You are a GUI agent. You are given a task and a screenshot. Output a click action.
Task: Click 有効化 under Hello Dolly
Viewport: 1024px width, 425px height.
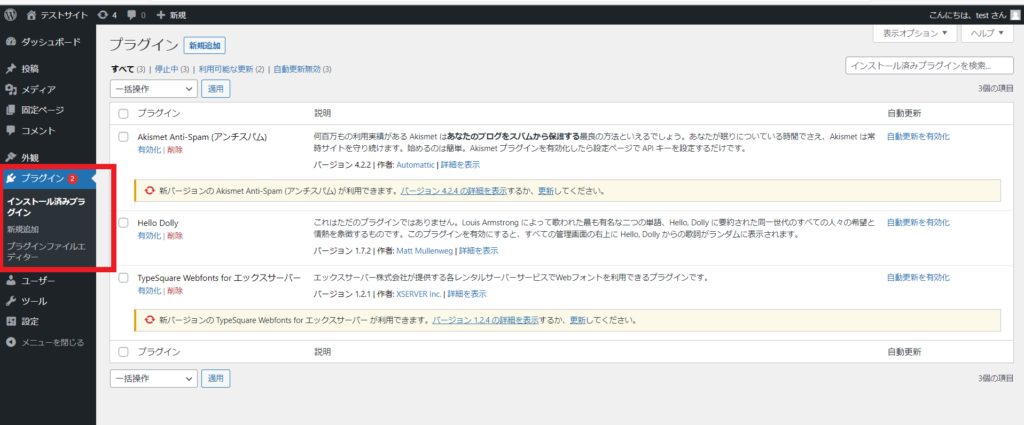click(150, 236)
